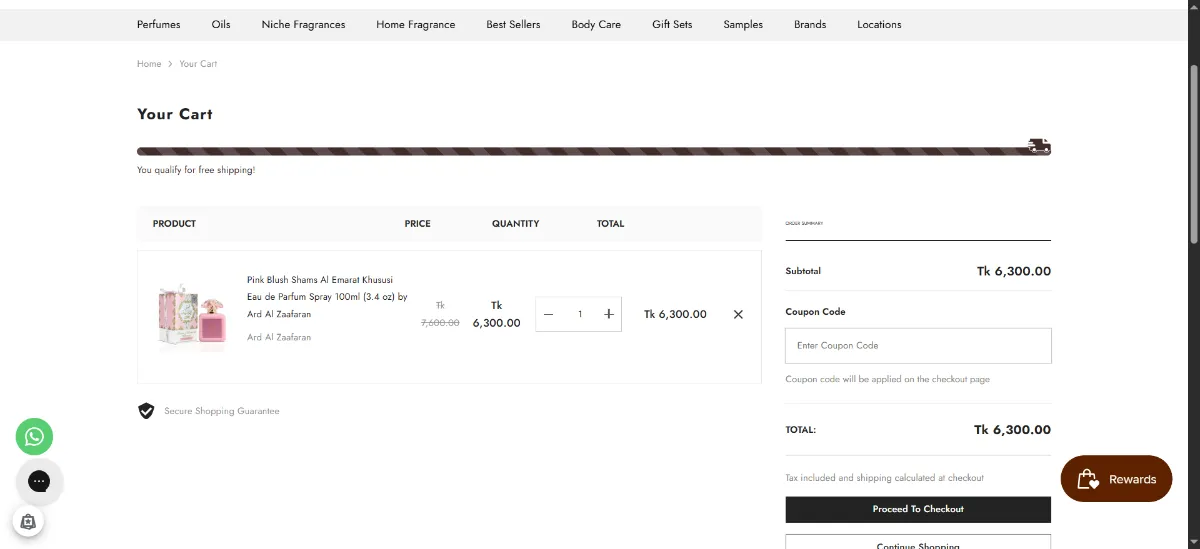Click the Ard Al Zaafaran vendor label

[x=279, y=338]
